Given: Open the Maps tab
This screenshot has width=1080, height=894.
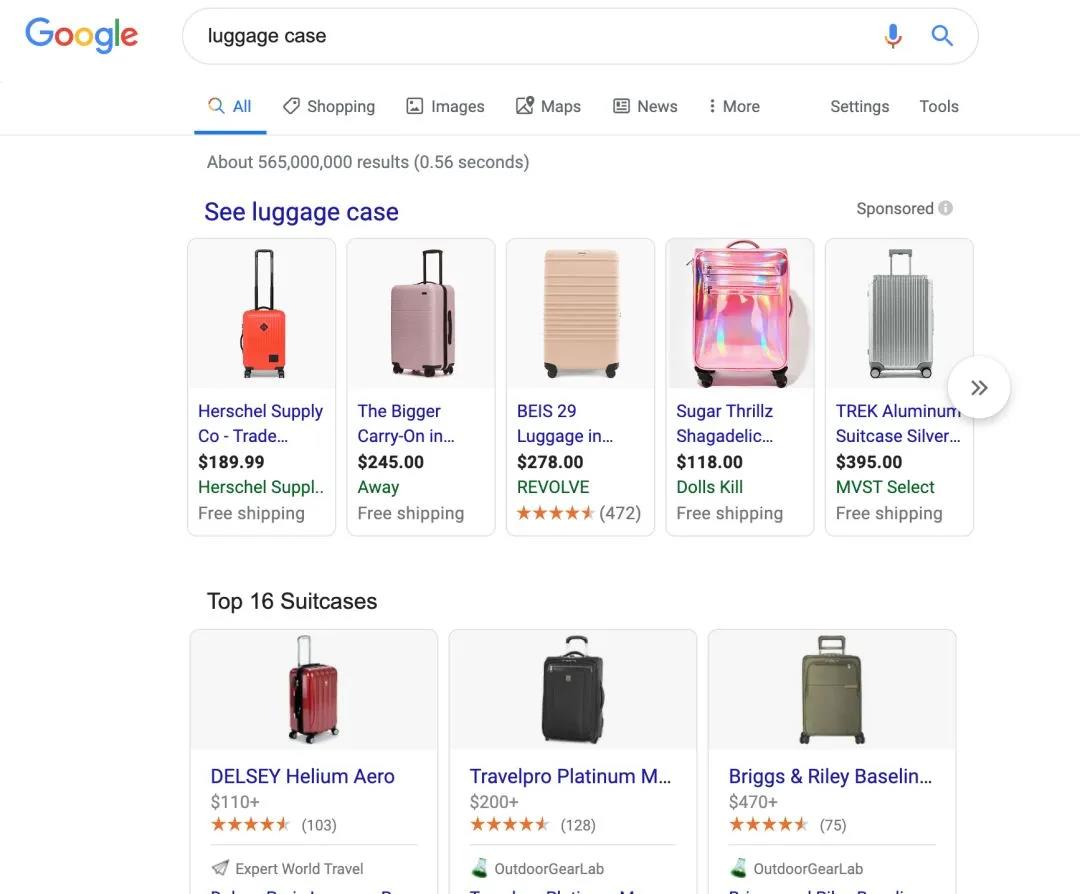Looking at the screenshot, I should pyautogui.click(x=548, y=106).
